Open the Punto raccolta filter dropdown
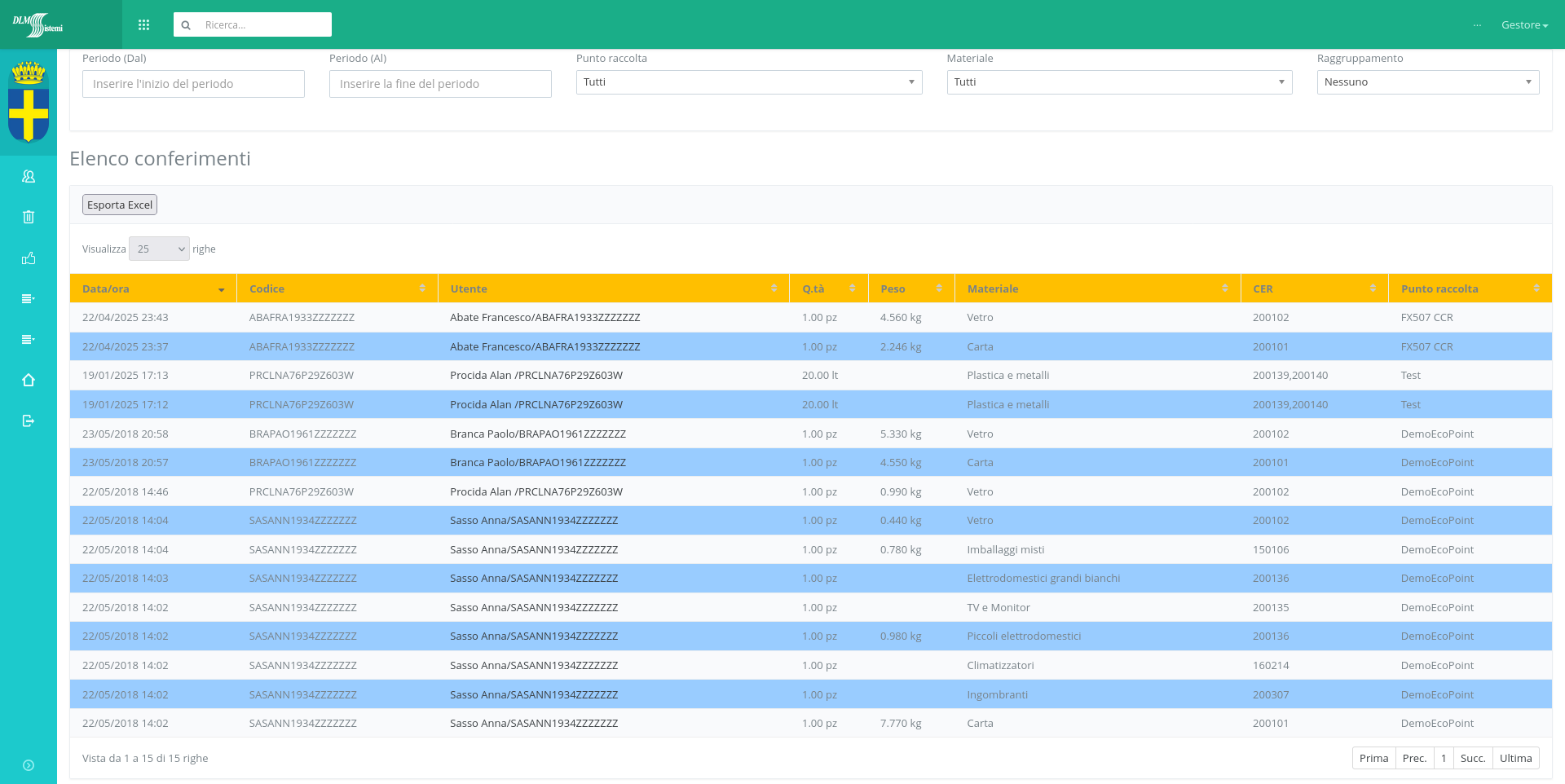 click(748, 82)
